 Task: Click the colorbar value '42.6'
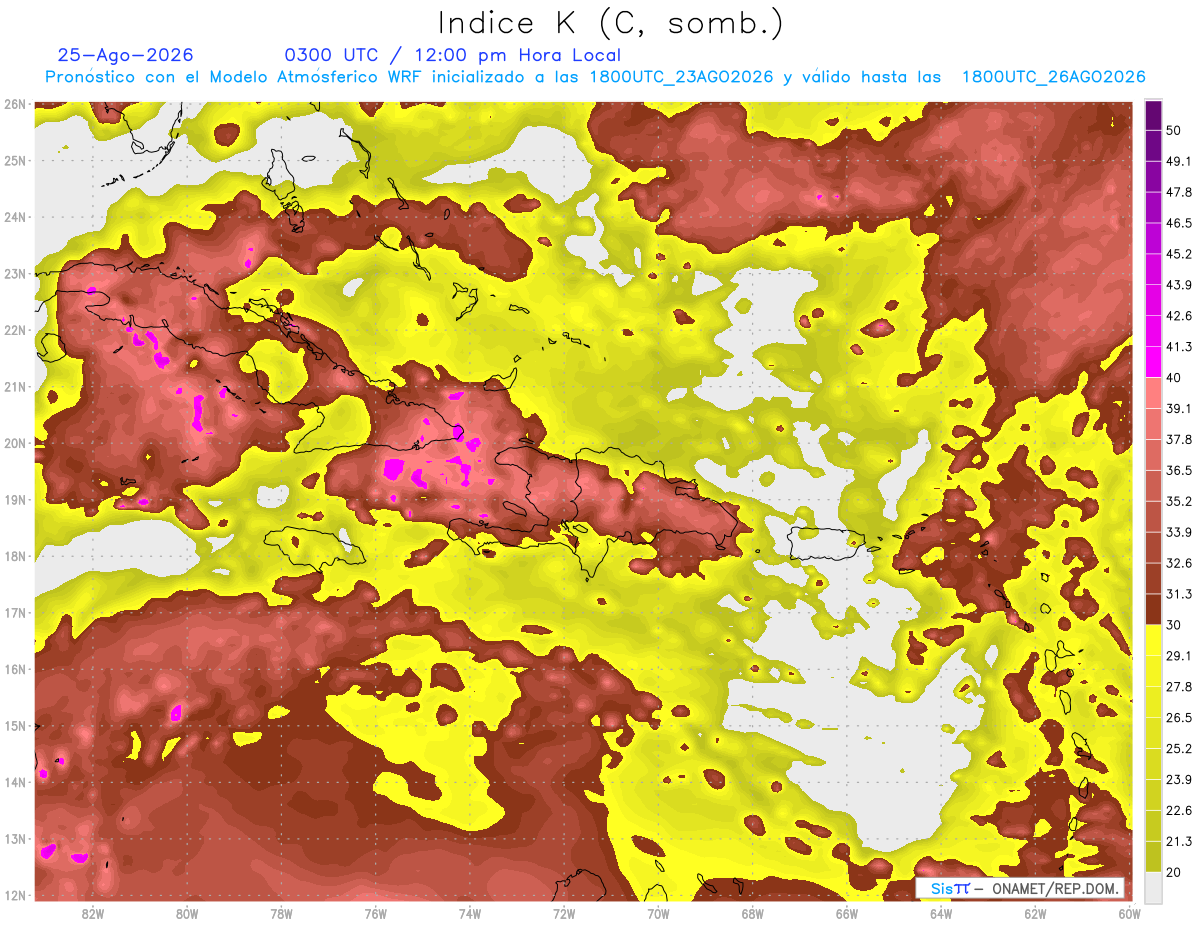point(1179,316)
